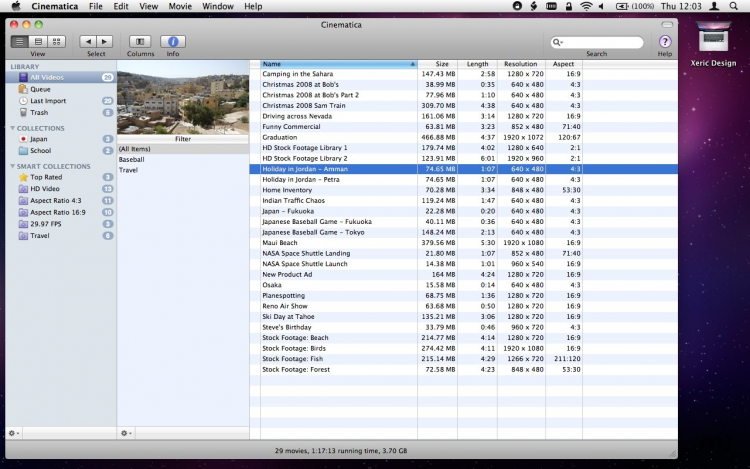Open the Movie menu
The height and width of the screenshot is (469, 750).
[x=180, y=6]
